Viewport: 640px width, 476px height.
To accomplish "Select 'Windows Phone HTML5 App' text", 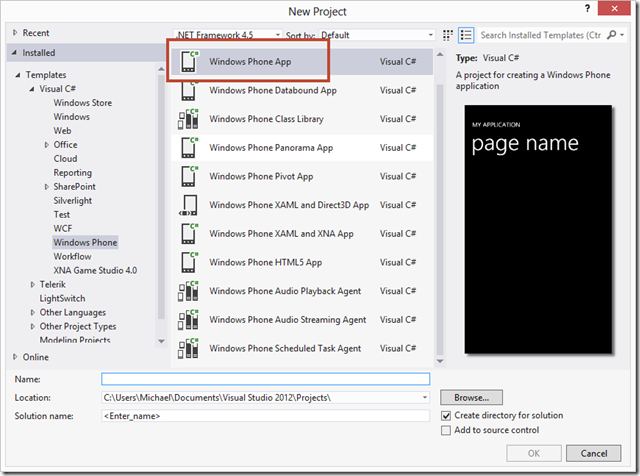I will [x=266, y=262].
